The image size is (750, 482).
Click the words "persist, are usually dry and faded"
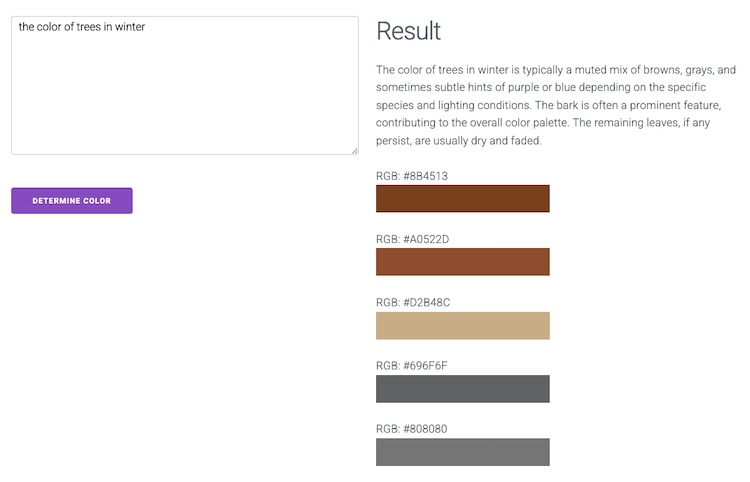point(459,141)
